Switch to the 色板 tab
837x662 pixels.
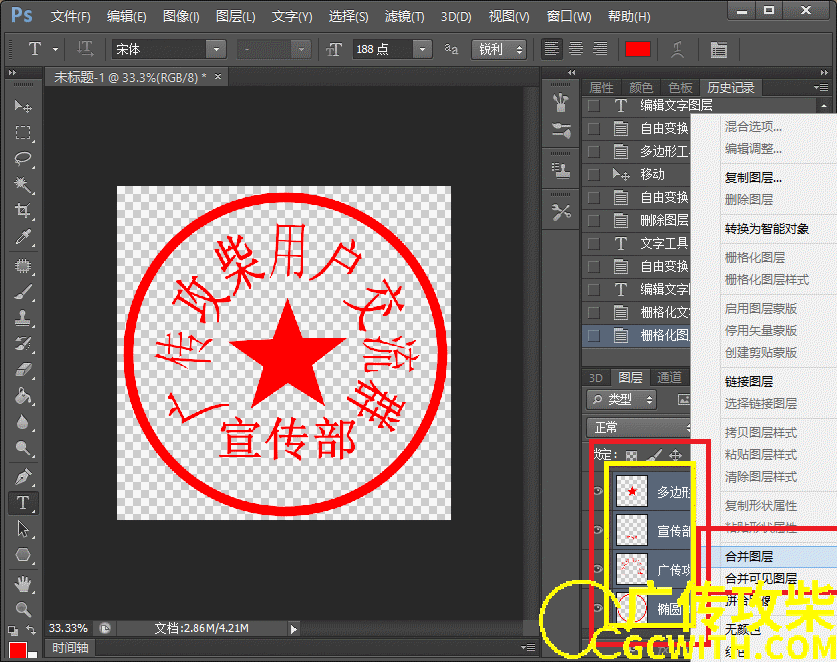pyautogui.click(x=680, y=88)
